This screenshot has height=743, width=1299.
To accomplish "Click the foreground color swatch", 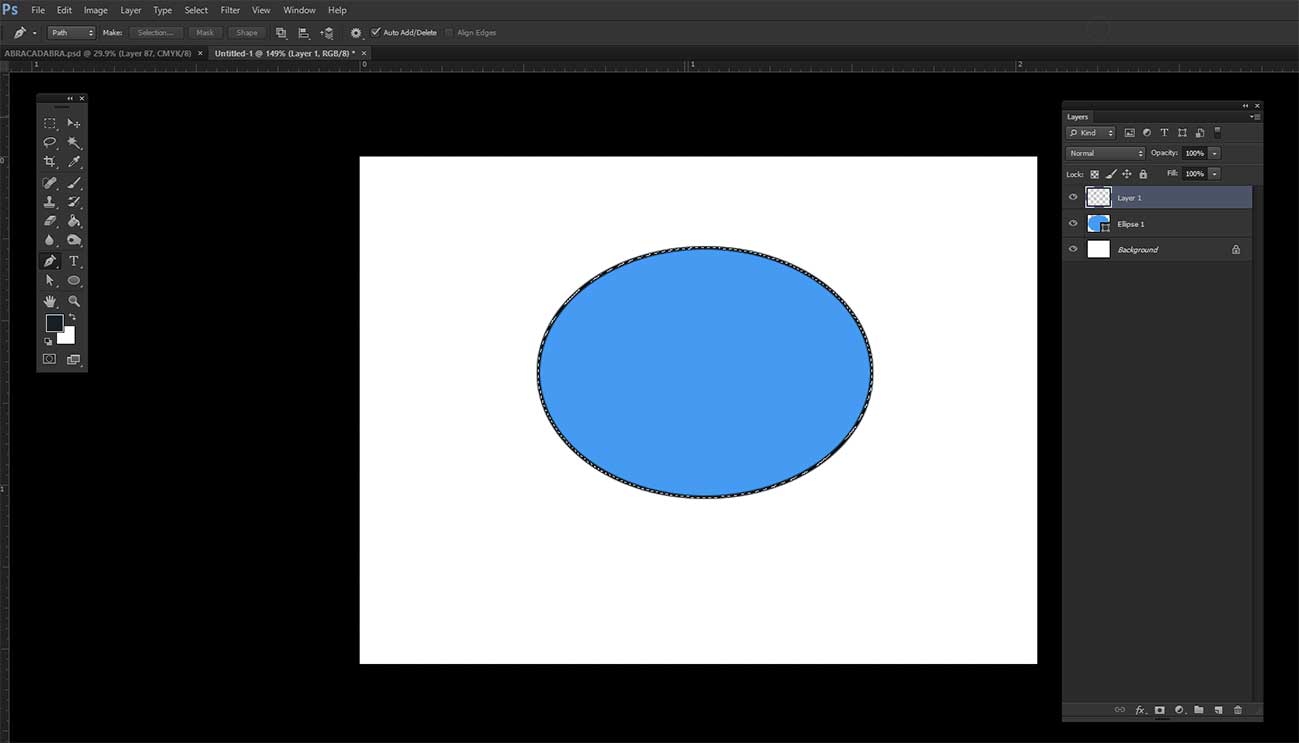I will point(54,323).
